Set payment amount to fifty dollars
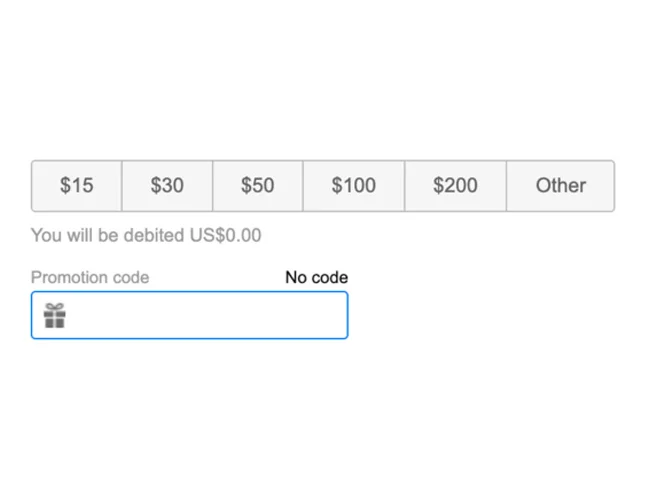 [257, 186]
